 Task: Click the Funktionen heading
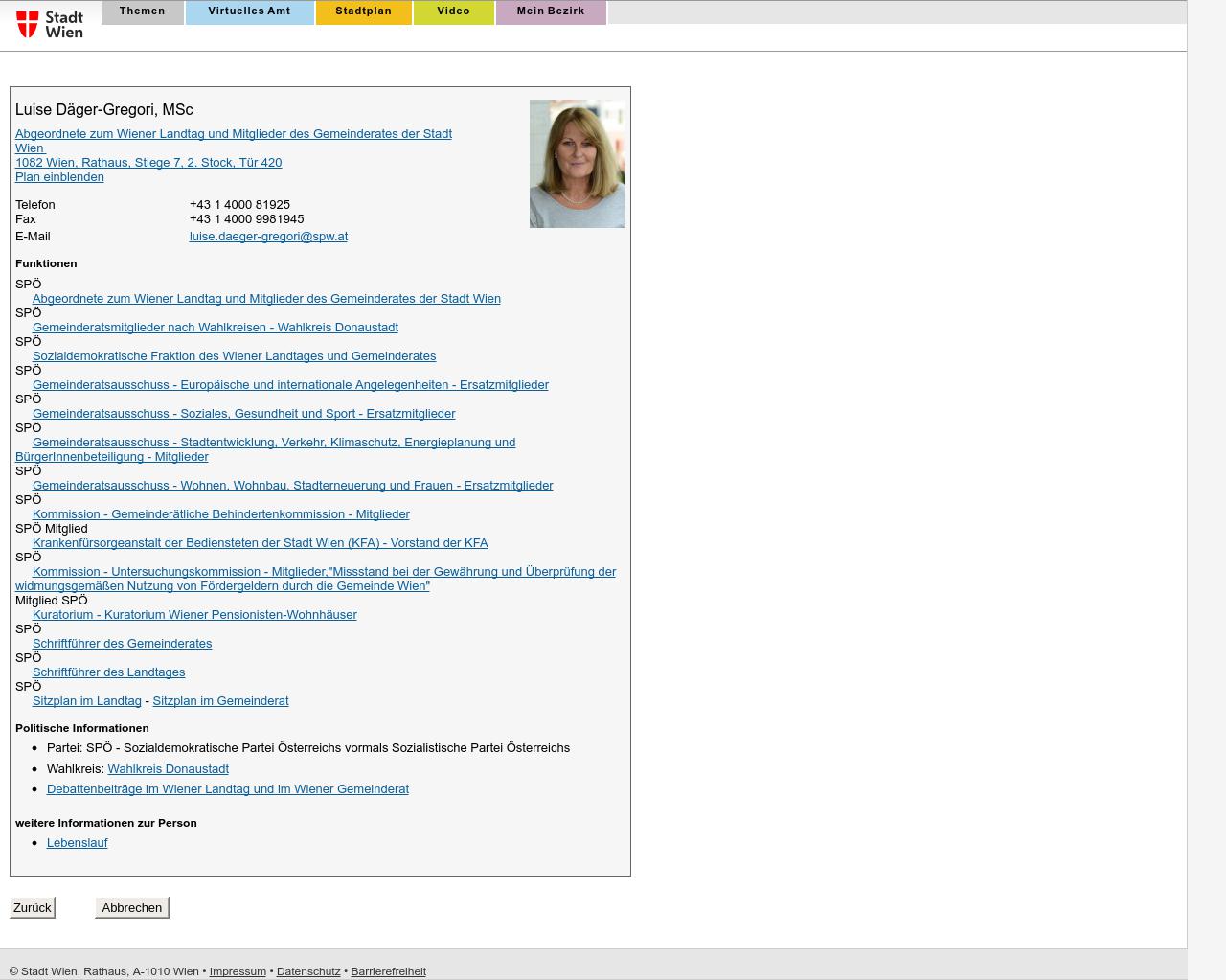[x=46, y=263]
